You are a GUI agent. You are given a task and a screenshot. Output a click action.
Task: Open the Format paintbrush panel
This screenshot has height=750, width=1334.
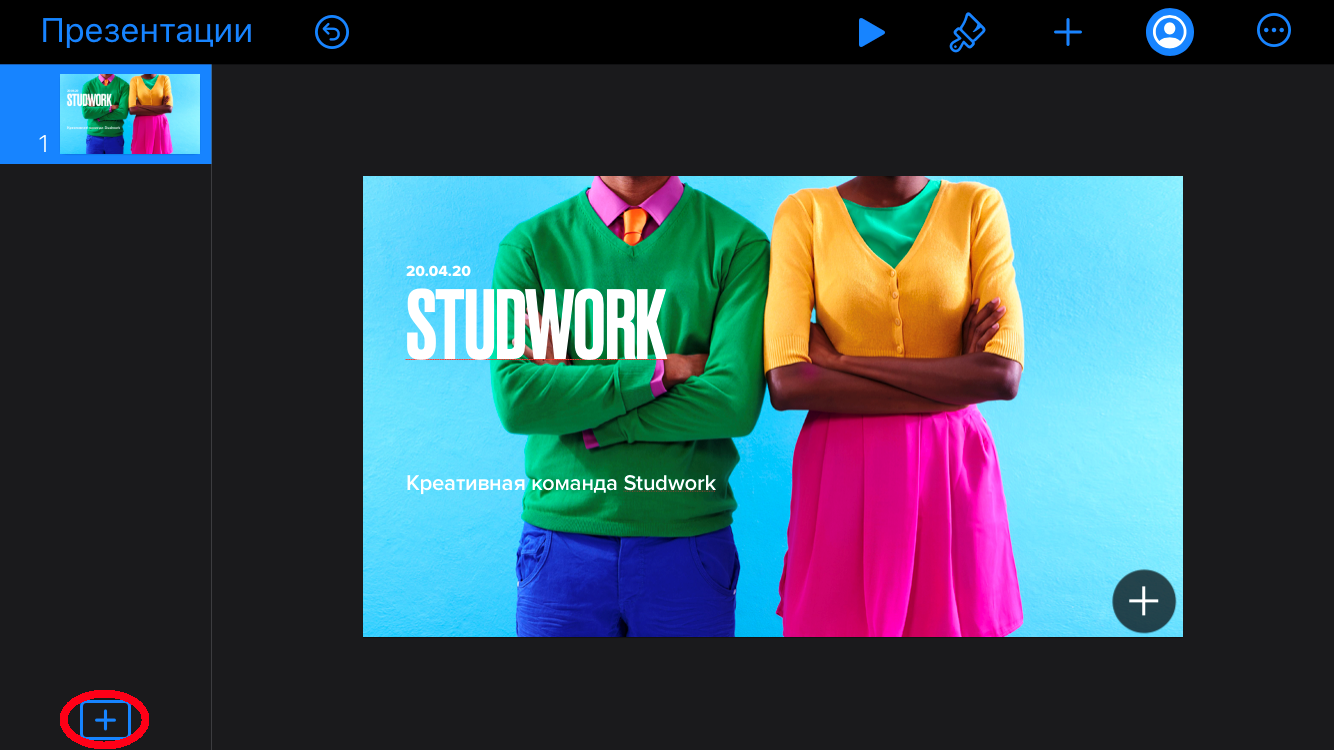967,33
